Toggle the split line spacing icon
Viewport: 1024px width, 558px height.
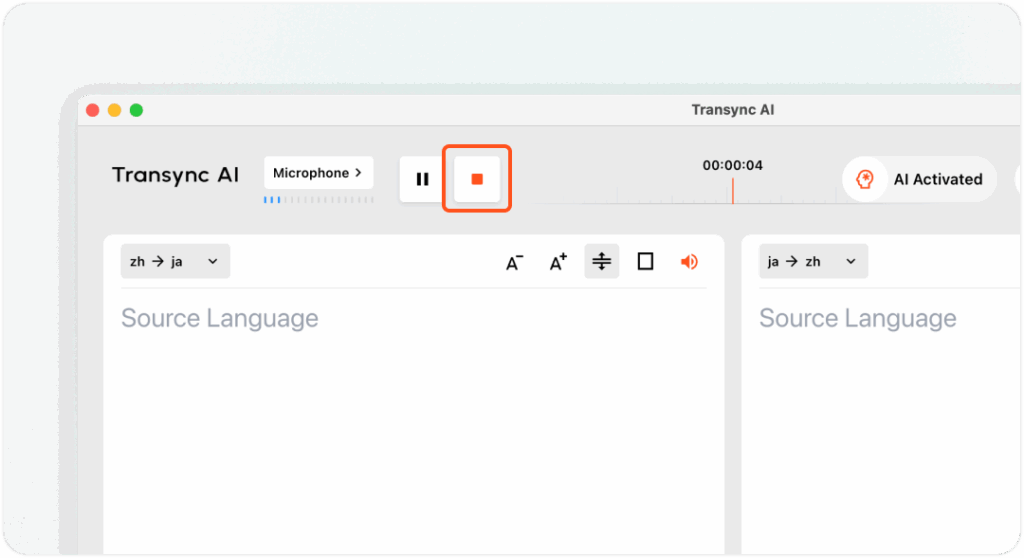pos(601,262)
